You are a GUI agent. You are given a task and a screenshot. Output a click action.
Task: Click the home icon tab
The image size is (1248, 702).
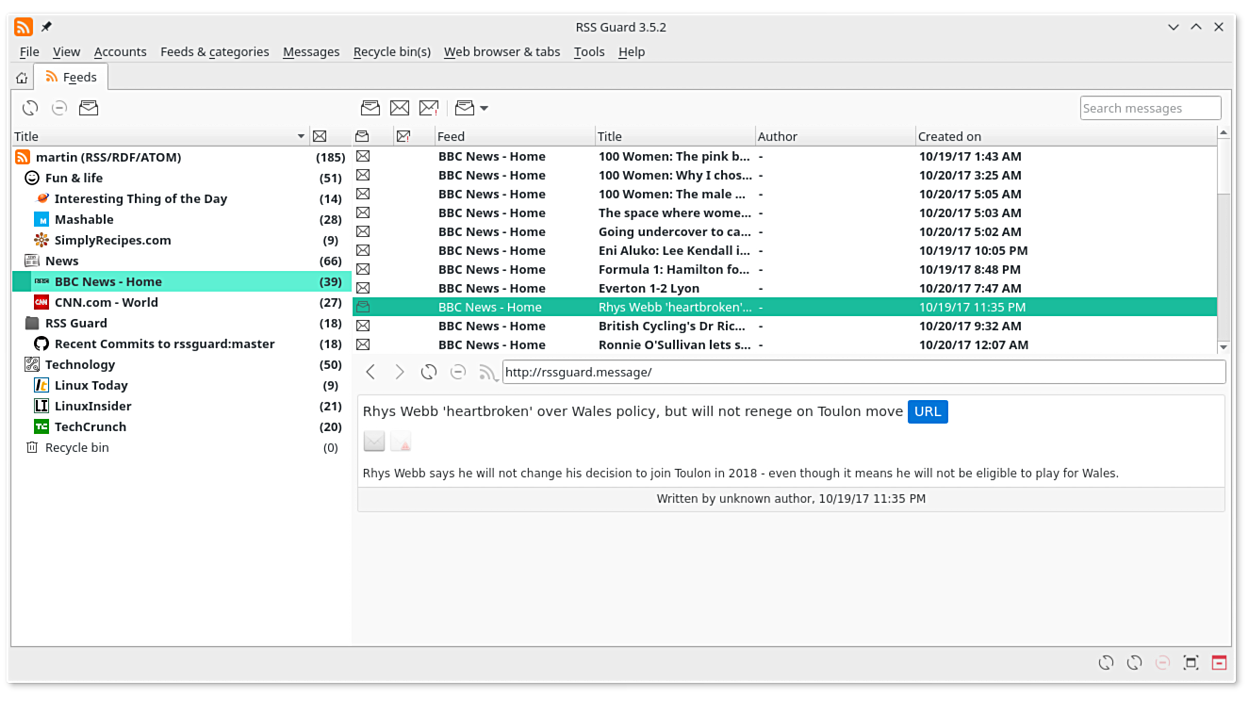pos(22,78)
